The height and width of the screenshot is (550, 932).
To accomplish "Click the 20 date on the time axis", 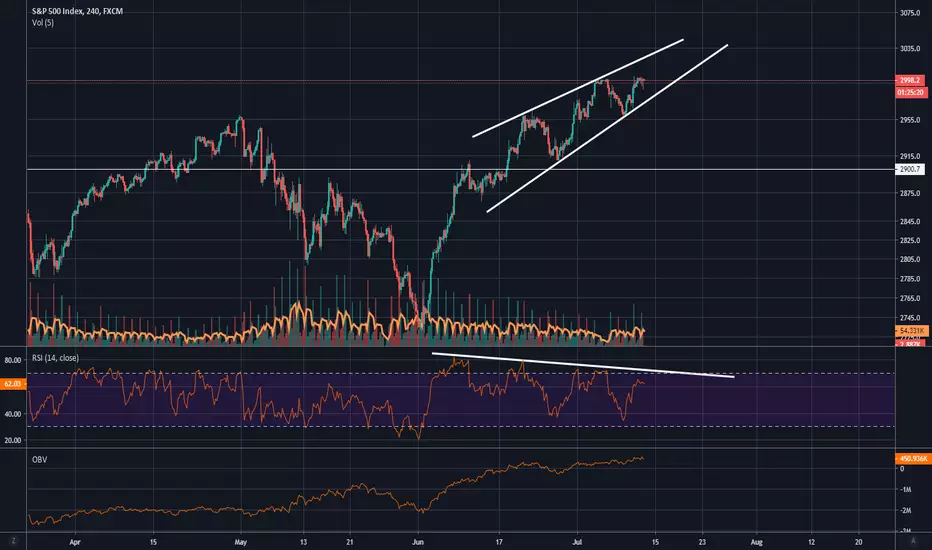I will [858, 542].
